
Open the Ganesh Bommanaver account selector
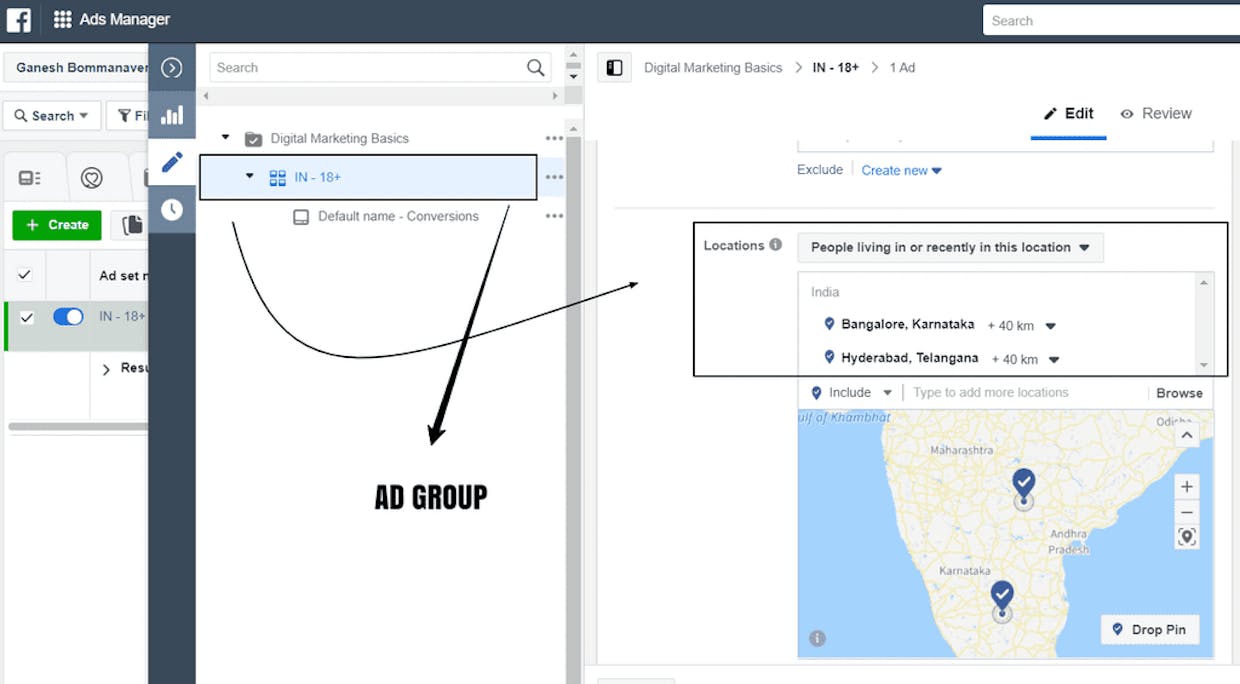[x=77, y=68]
